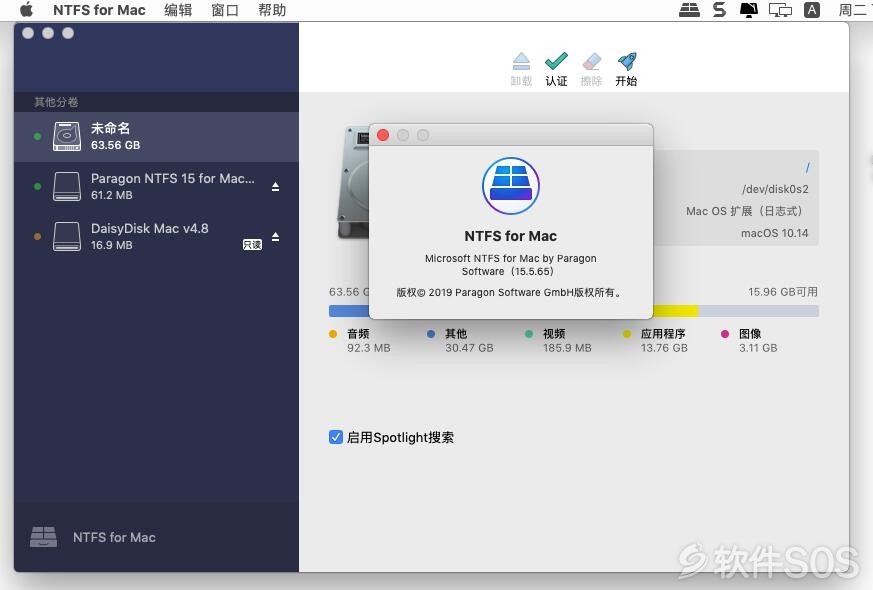This screenshot has width=873, height=590.
Task: Click the orange 音频 legend dot
Action: (333, 334)
